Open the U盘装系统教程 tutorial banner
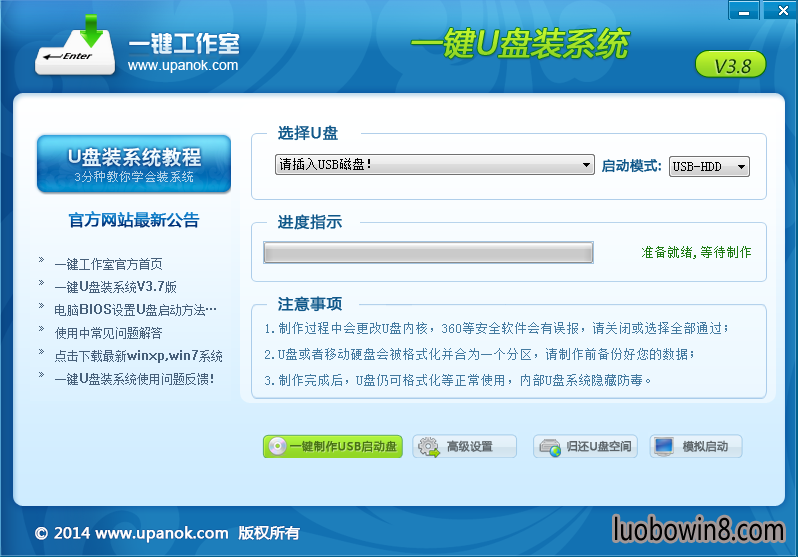Viewport: 798px width, 557px height. (x=134, y=164)
